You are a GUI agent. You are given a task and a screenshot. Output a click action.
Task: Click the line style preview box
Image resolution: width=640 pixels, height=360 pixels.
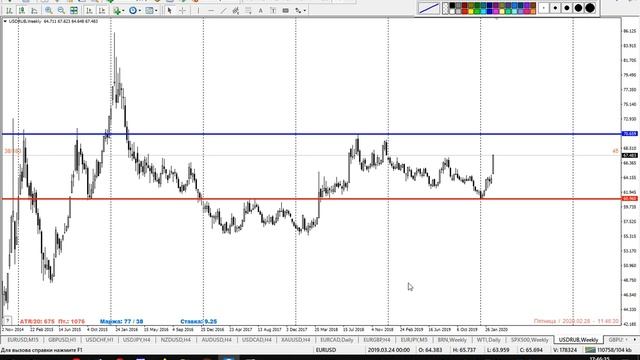coord(429,8)
